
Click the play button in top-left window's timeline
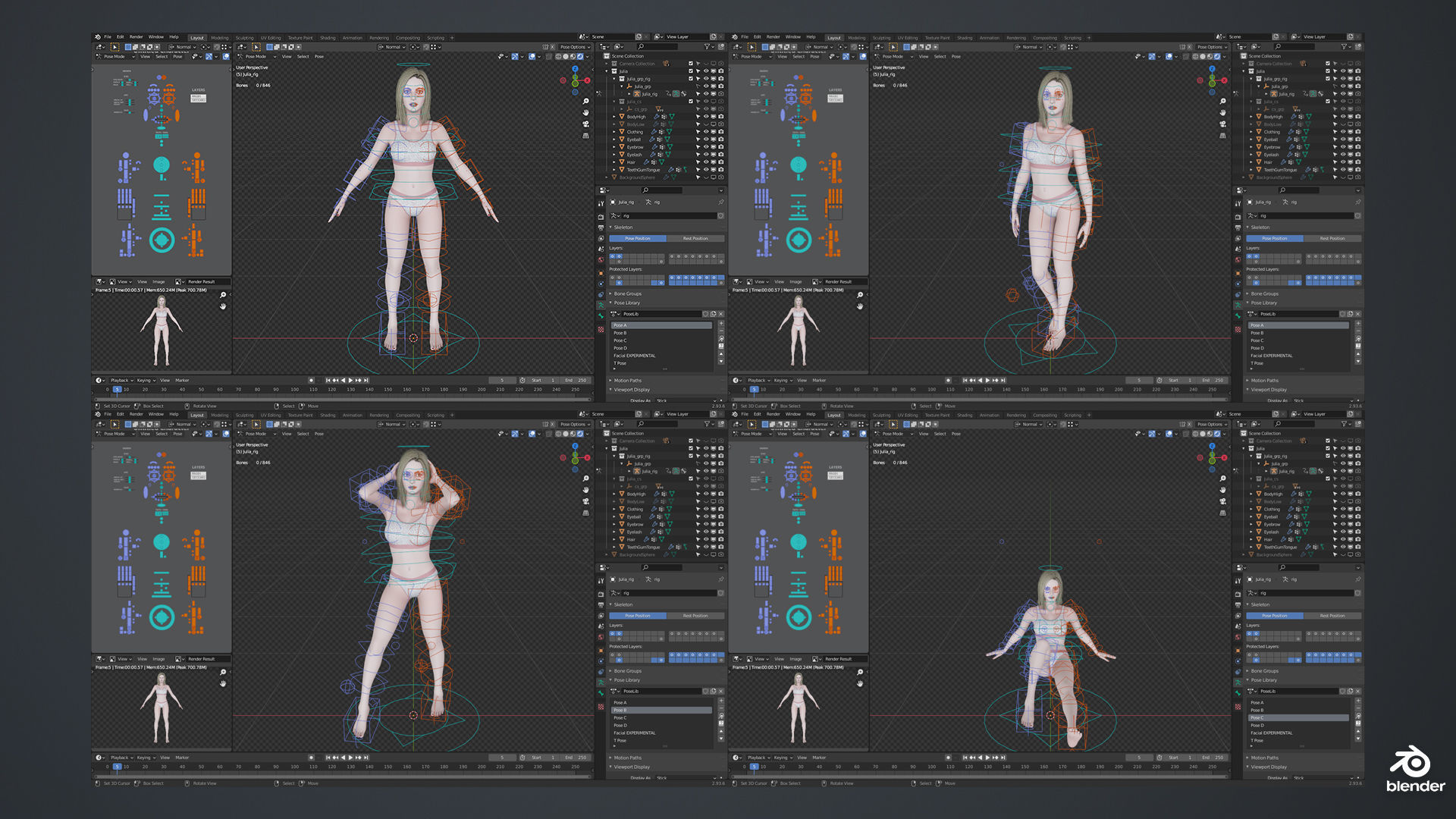click(350, 380)
